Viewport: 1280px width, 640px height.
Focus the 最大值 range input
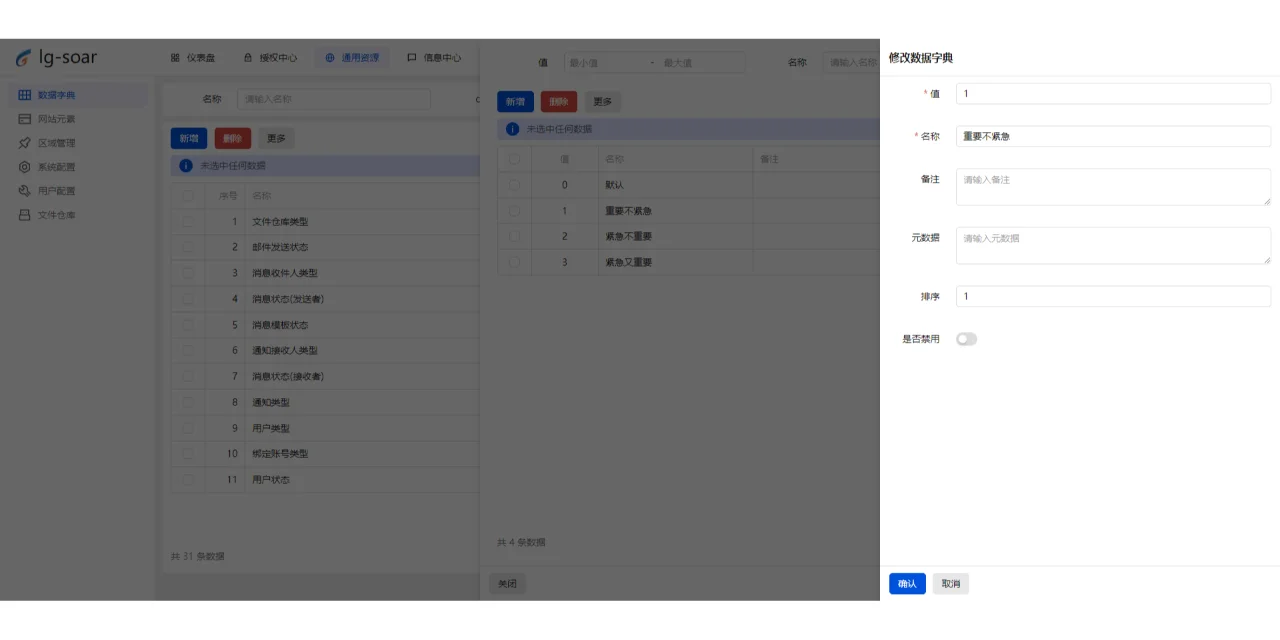[700, 63]
